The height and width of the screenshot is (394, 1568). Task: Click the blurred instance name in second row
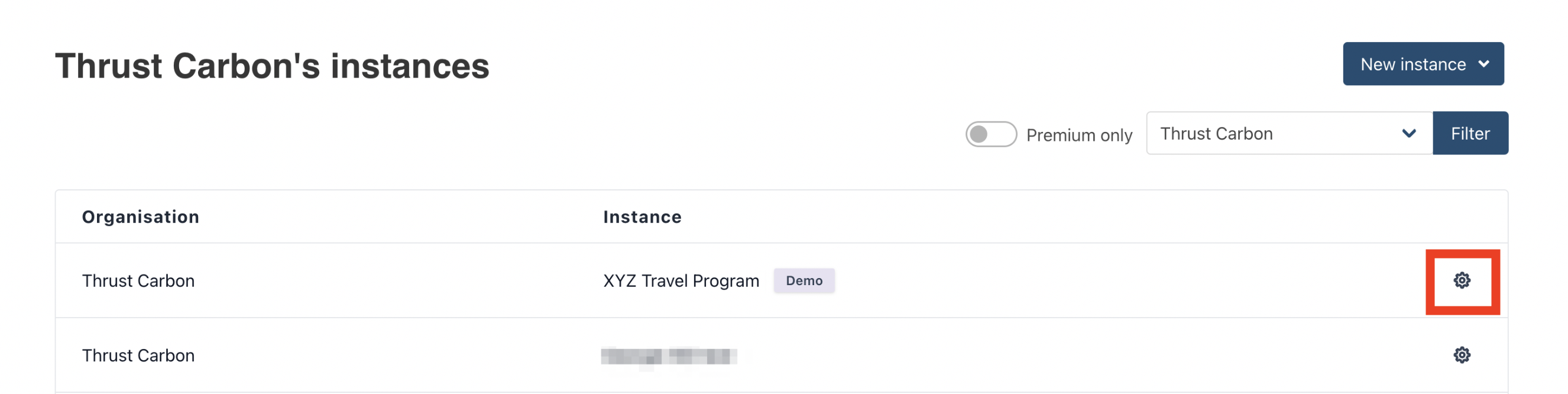point(668,356)
